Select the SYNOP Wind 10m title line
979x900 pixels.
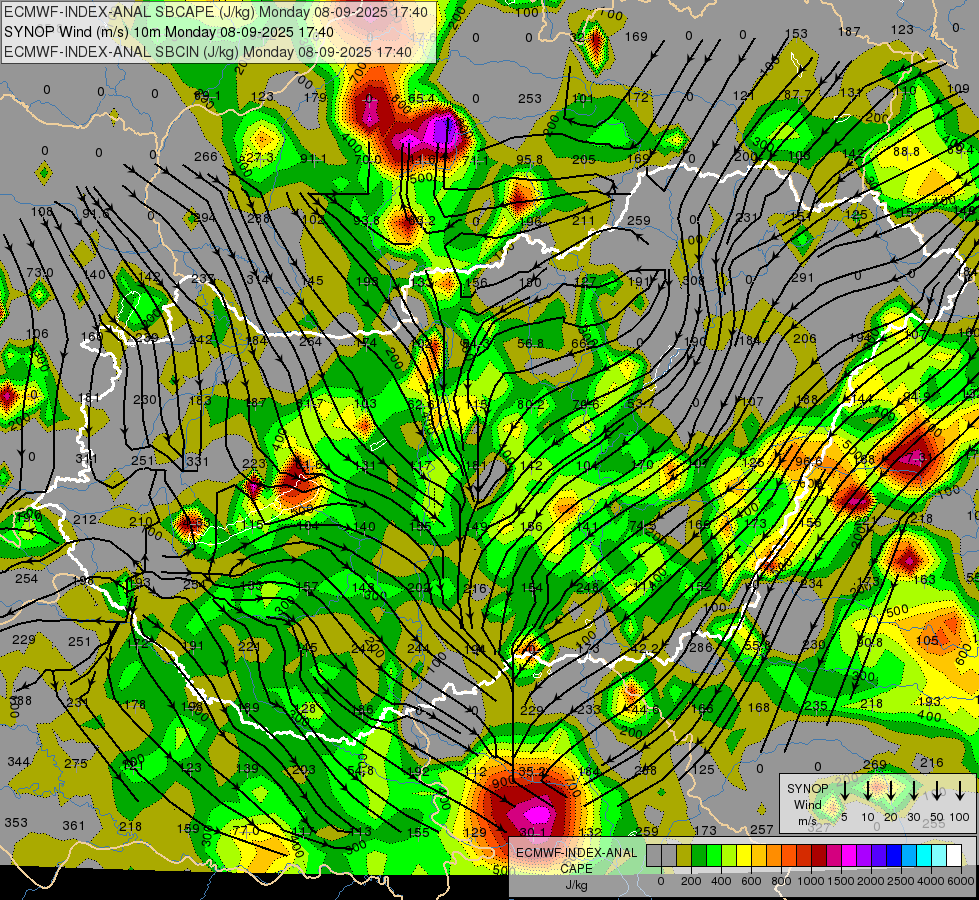point(169,32)
